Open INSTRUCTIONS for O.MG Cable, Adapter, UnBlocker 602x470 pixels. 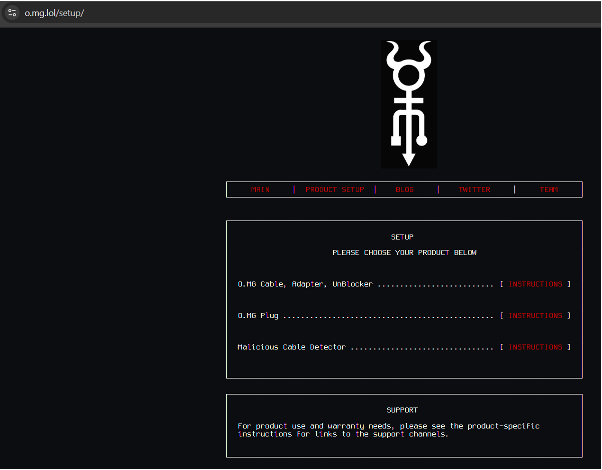pyautogui.click(x=535, y=284)
